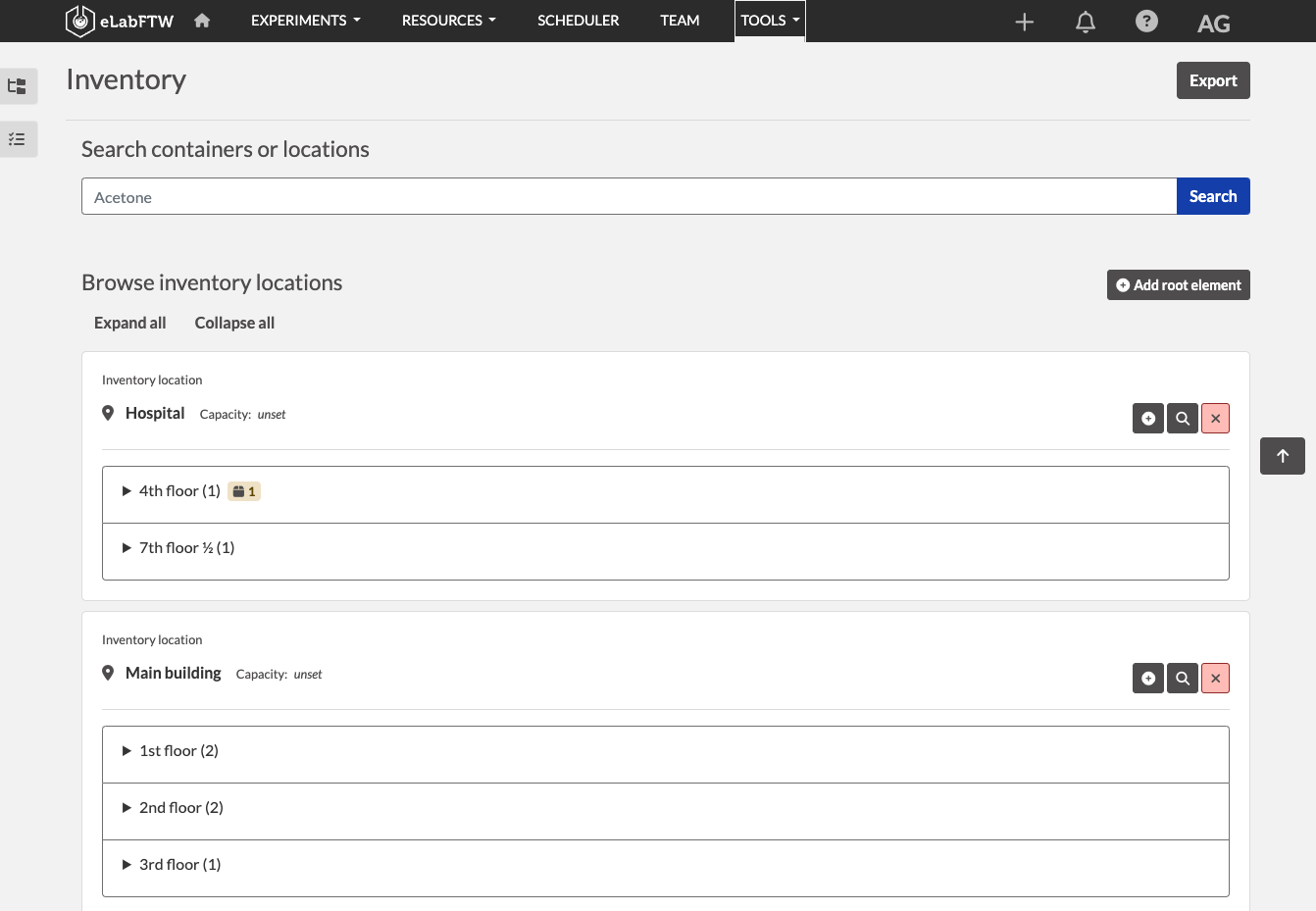The image size is (1316, 911).
Task: Open the Tools dropdown menu
Action: [770, 21]
